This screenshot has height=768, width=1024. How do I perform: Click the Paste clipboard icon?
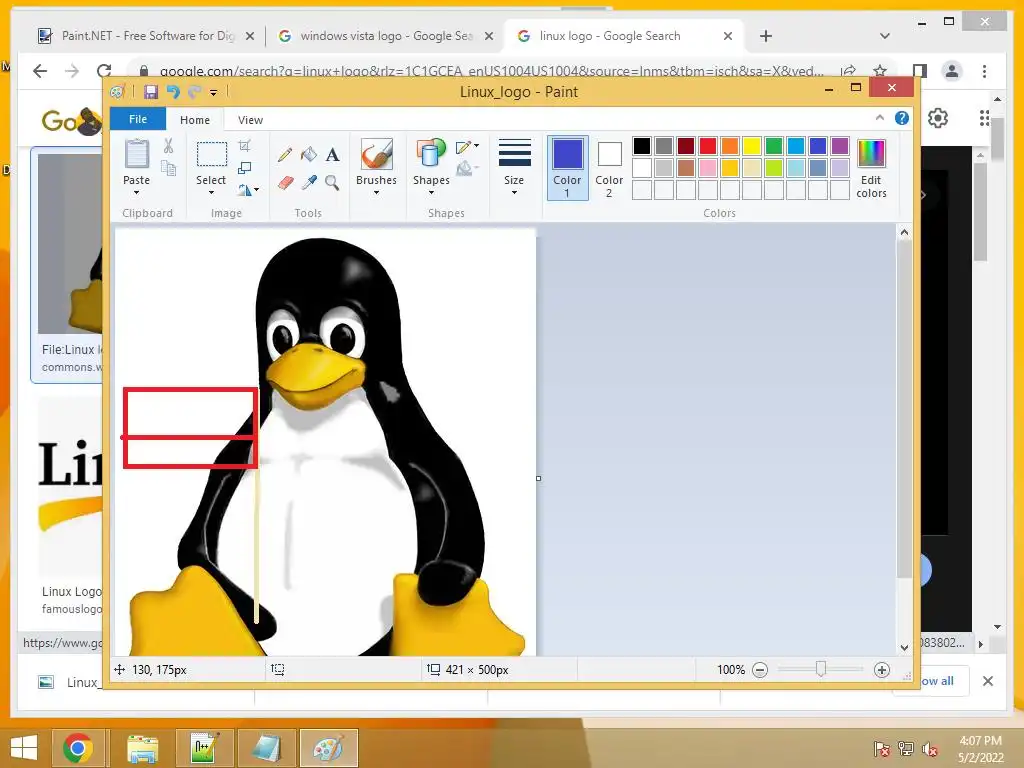(136, 154)
